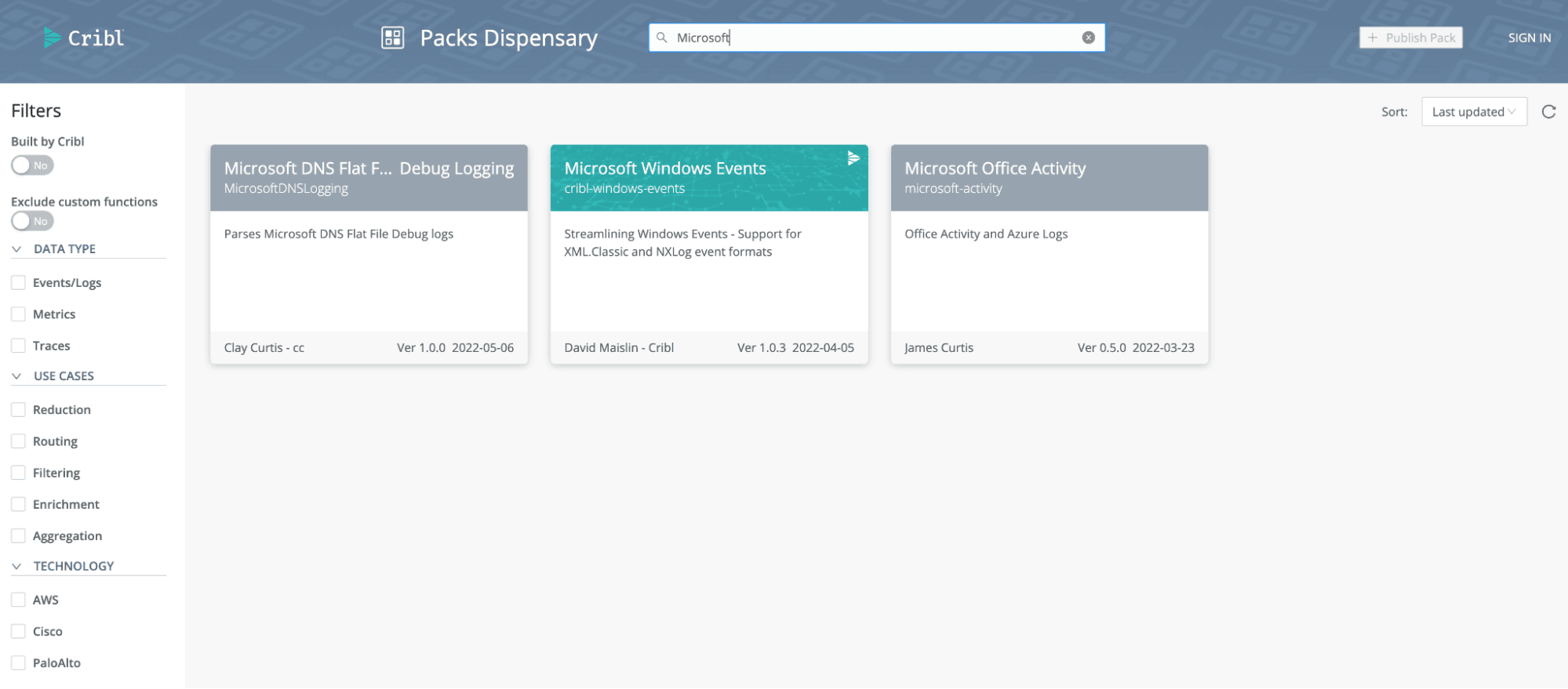Click the Publish Pack button
The image size is (1568, 689).
[1410, 38]
